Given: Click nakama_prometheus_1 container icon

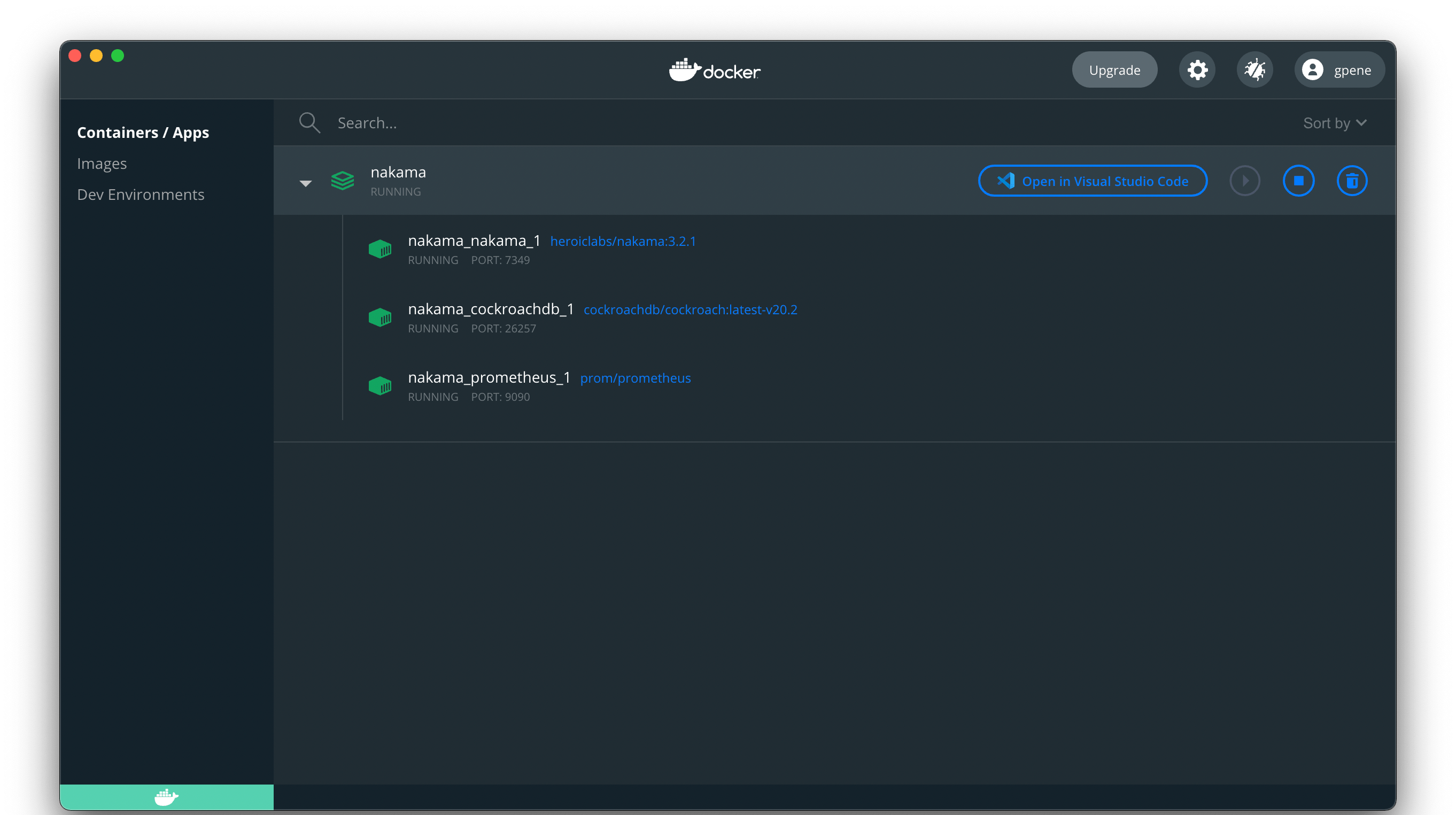Looking at the screenshot, I should (x=380, y=385).
